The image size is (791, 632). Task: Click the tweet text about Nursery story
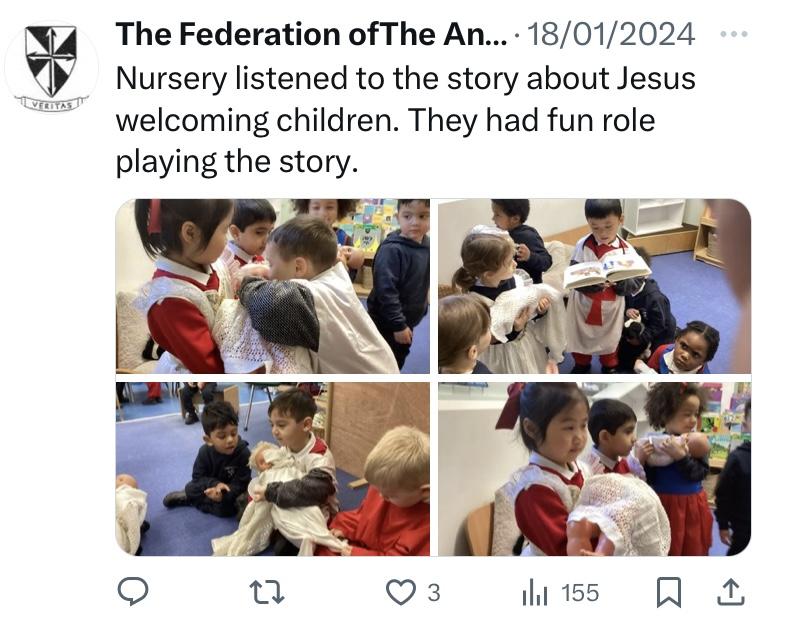click(x=406, y=120)
